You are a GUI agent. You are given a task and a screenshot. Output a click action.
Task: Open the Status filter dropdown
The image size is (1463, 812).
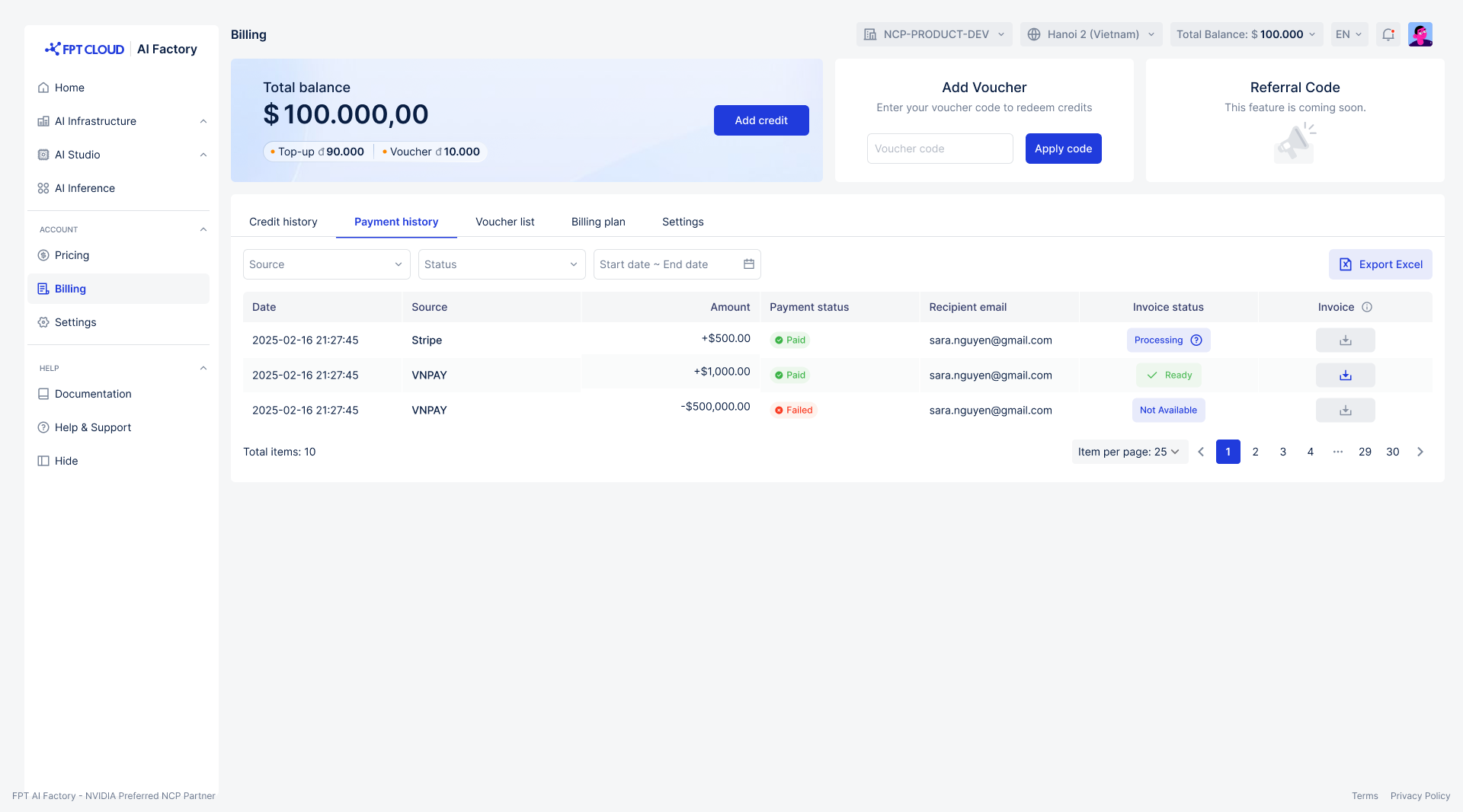click(x=501, y=264)
